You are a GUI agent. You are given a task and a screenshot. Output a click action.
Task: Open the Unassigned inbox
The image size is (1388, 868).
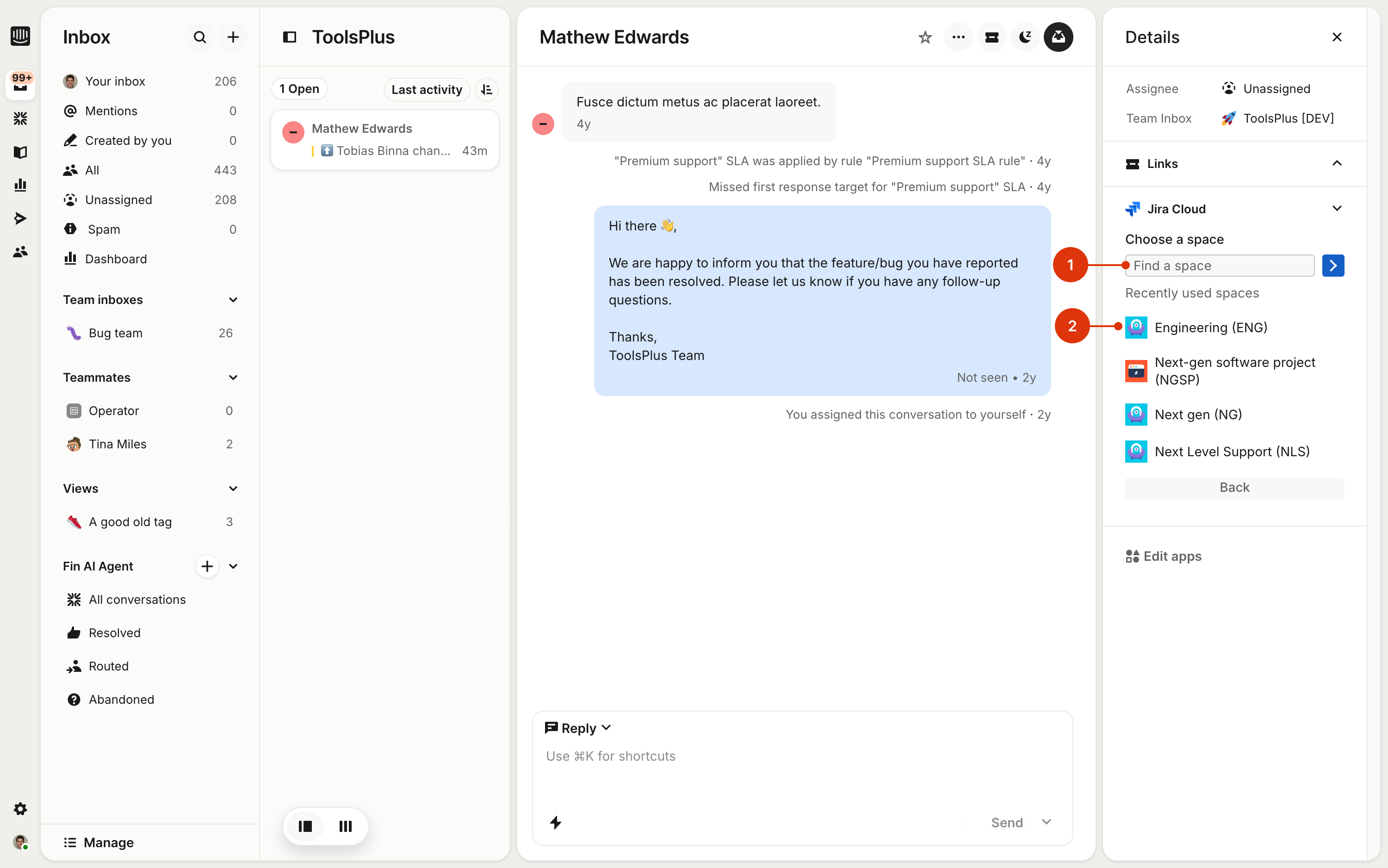[x=118, y=200]
